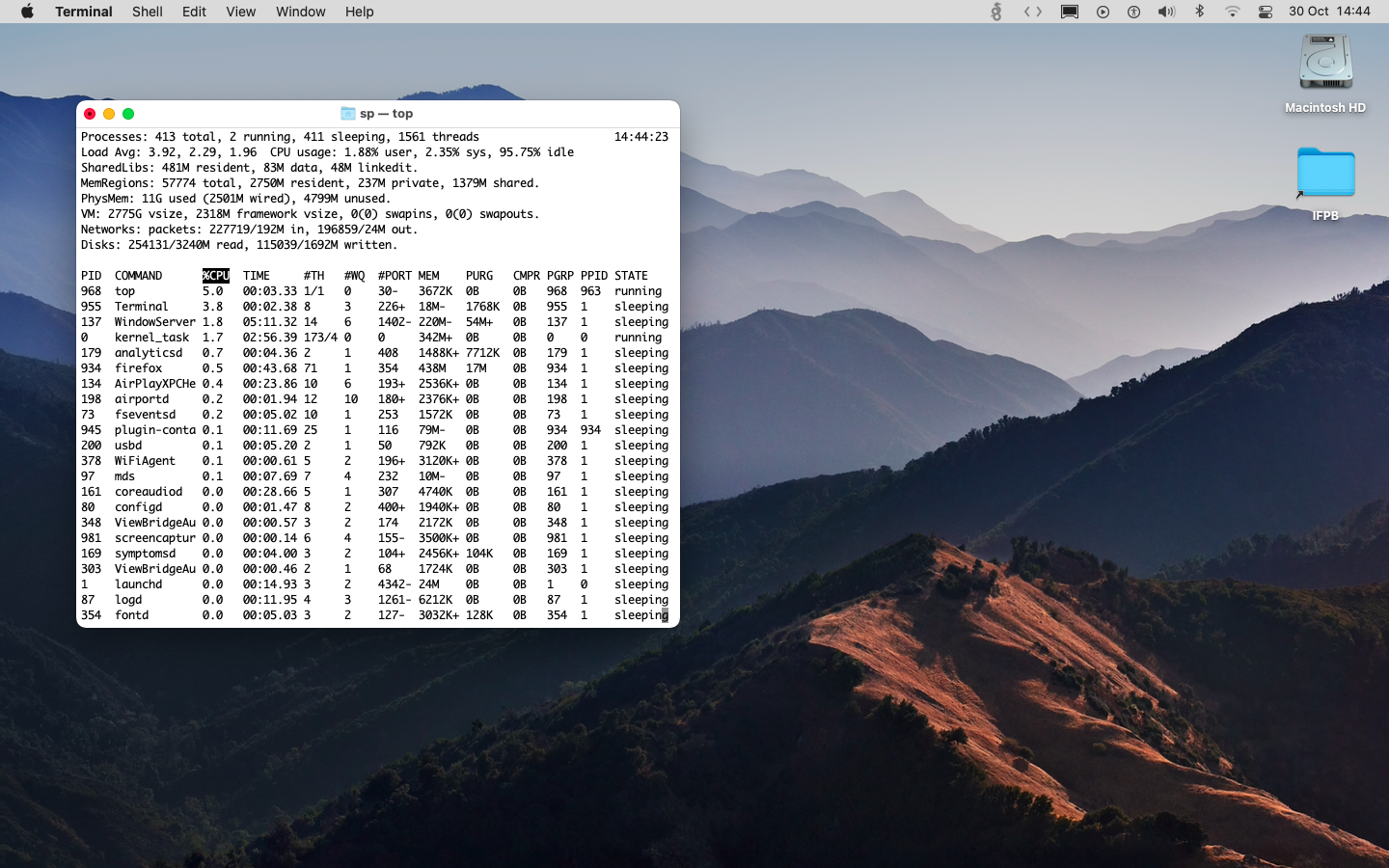Click the MEM column header
This screenshot has height=868, width=1389.
tap(428, 276)
